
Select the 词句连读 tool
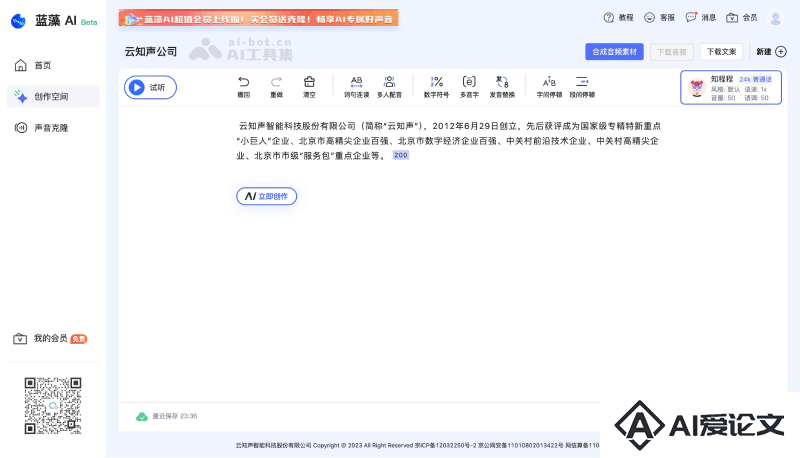click(x=356, y=86)
